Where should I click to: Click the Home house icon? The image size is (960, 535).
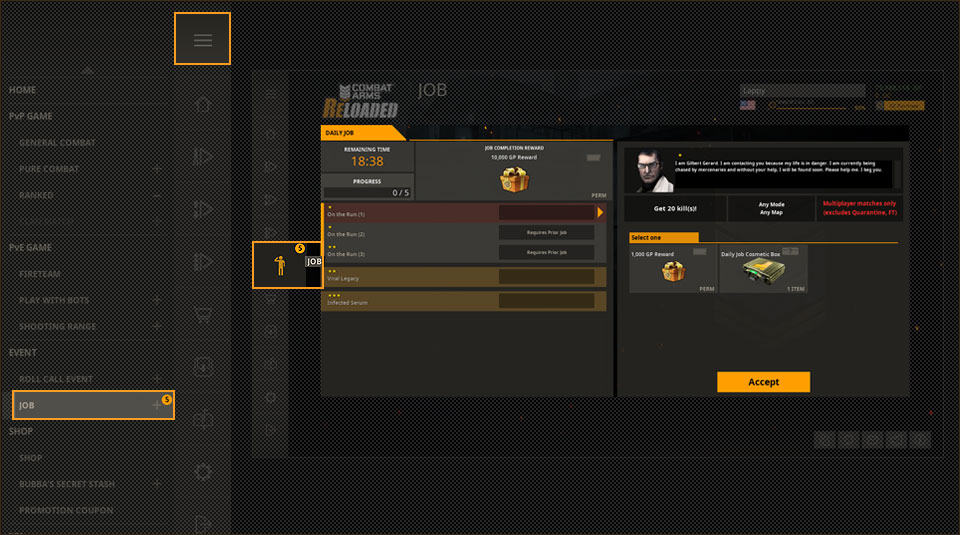click(204, 104)
